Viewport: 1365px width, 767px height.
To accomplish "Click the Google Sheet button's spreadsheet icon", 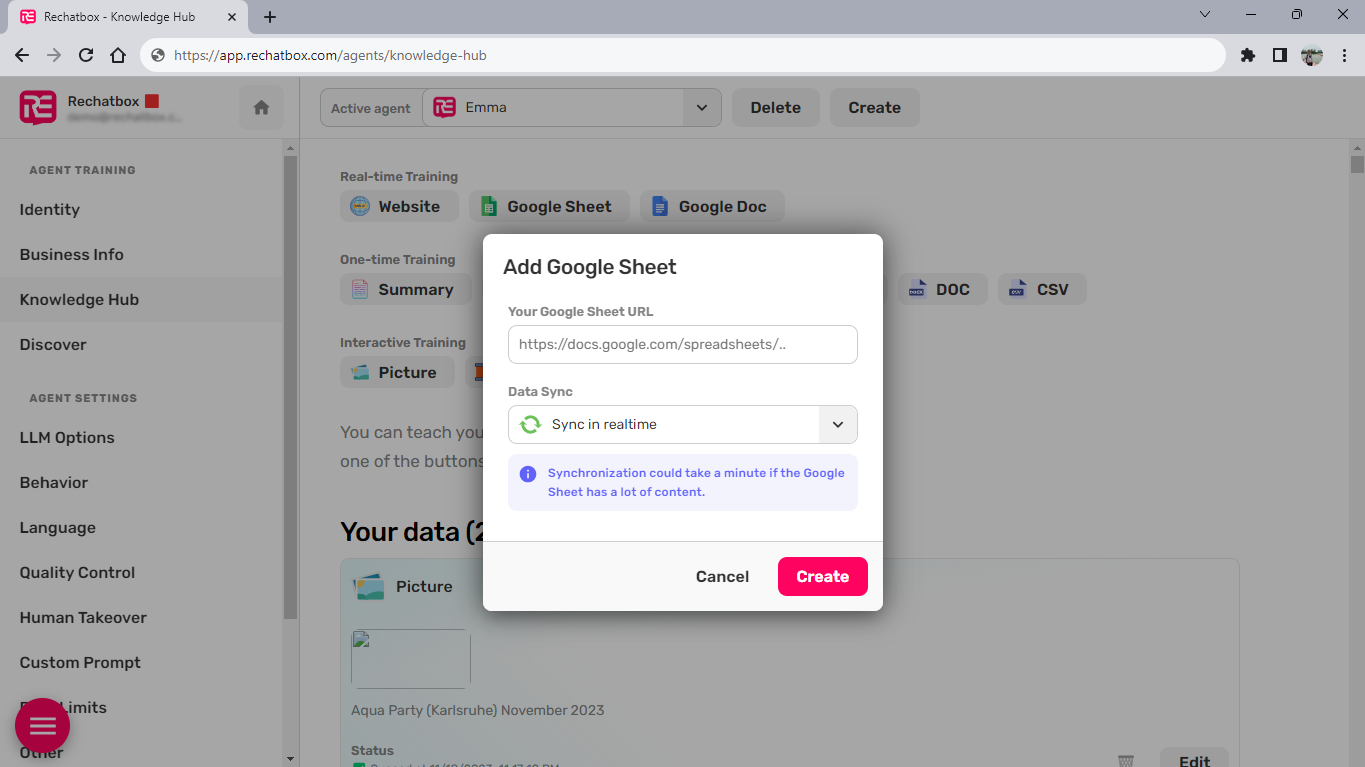I will (489, 207).
